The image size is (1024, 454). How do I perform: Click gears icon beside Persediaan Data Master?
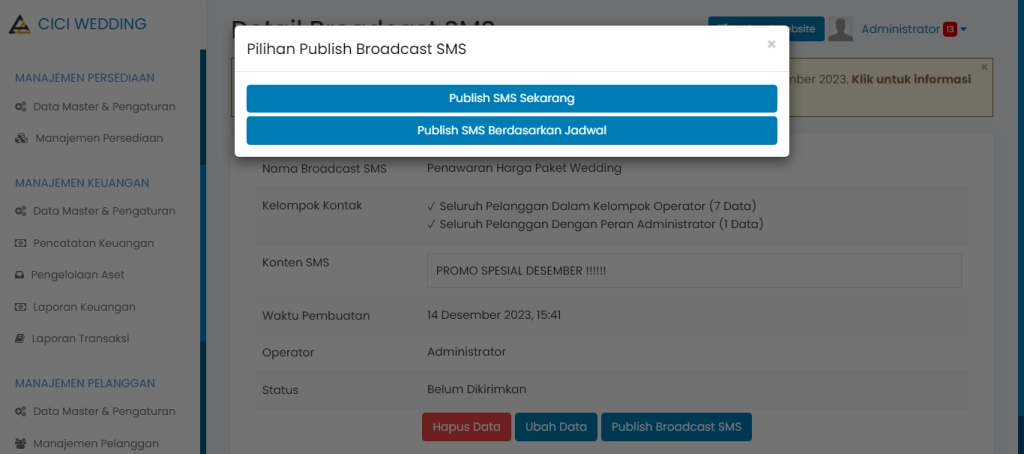(21, 106)
